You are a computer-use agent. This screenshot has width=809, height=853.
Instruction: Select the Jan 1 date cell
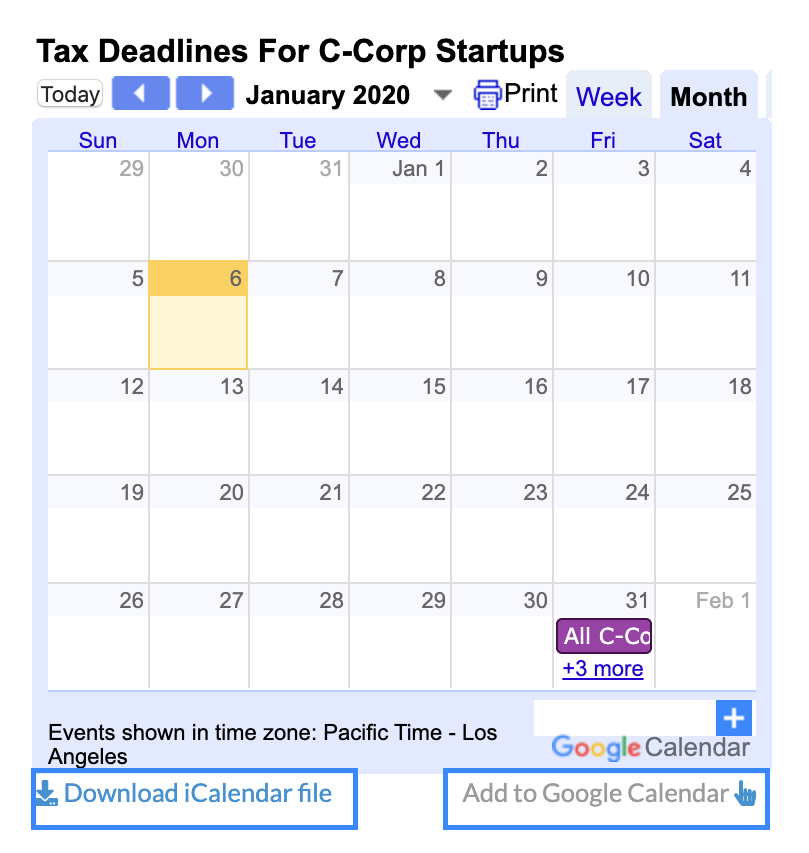point(400,206)
